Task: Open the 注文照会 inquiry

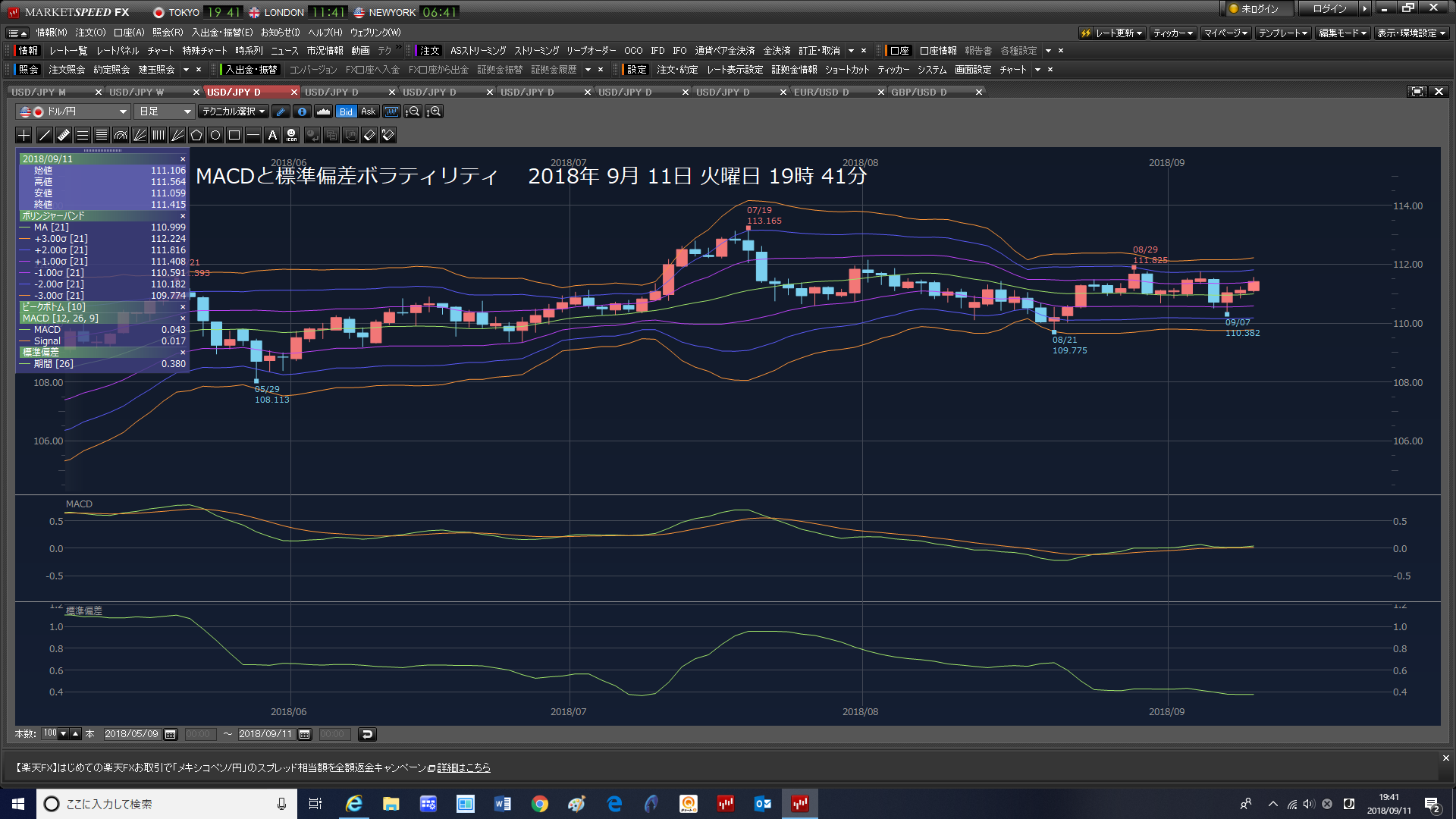Action: point(67,70)
